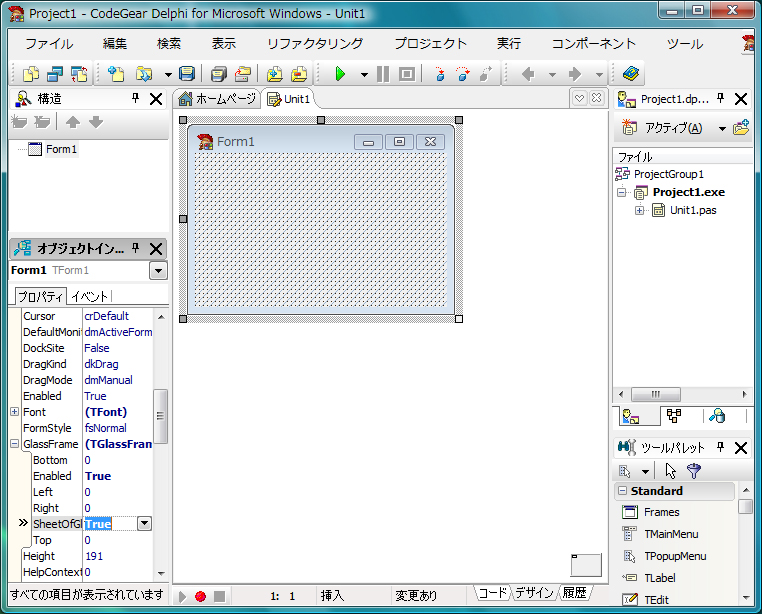Switch to the イベント tab in Object Inspector

[x=89, y=297]
